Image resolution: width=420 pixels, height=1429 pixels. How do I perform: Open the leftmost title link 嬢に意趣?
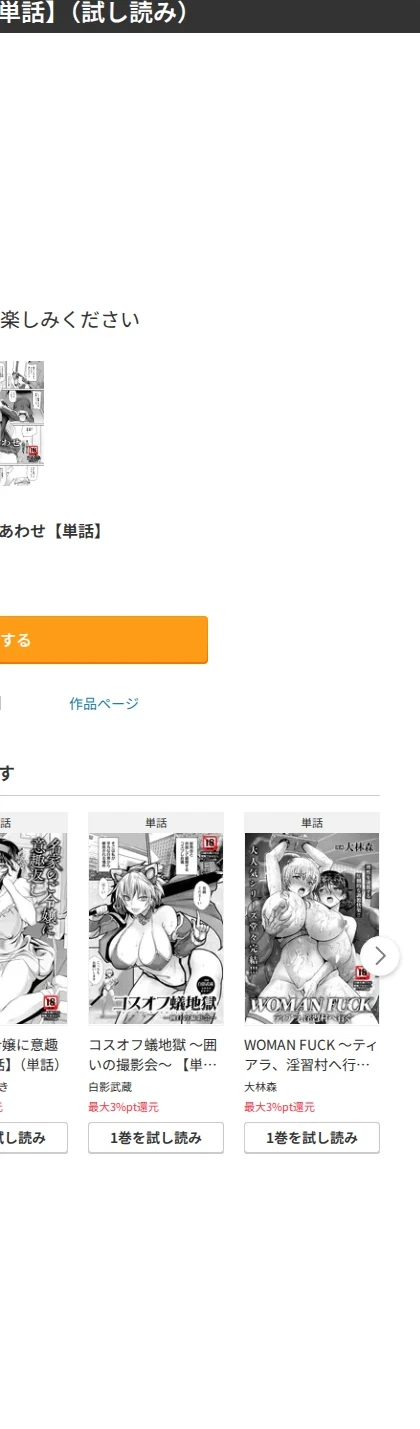click(31, 1054)
